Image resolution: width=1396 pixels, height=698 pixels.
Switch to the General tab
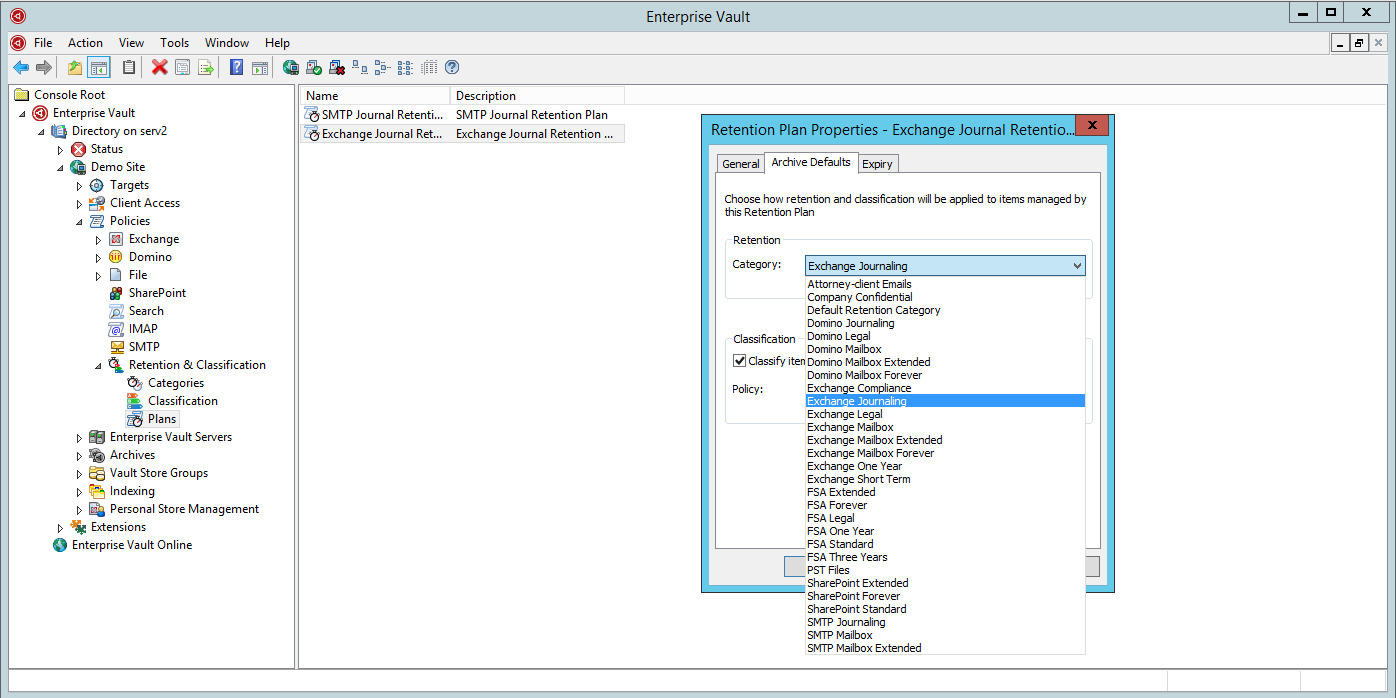pyautogui.click(x=741, y=164)
